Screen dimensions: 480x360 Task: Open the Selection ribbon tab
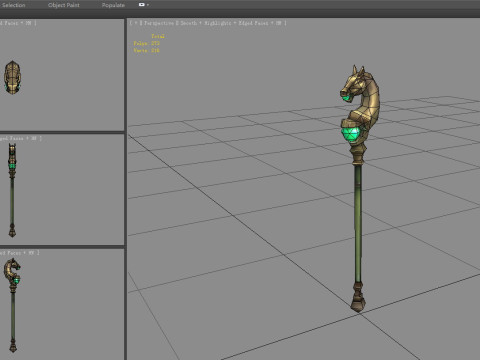(13, 5)
